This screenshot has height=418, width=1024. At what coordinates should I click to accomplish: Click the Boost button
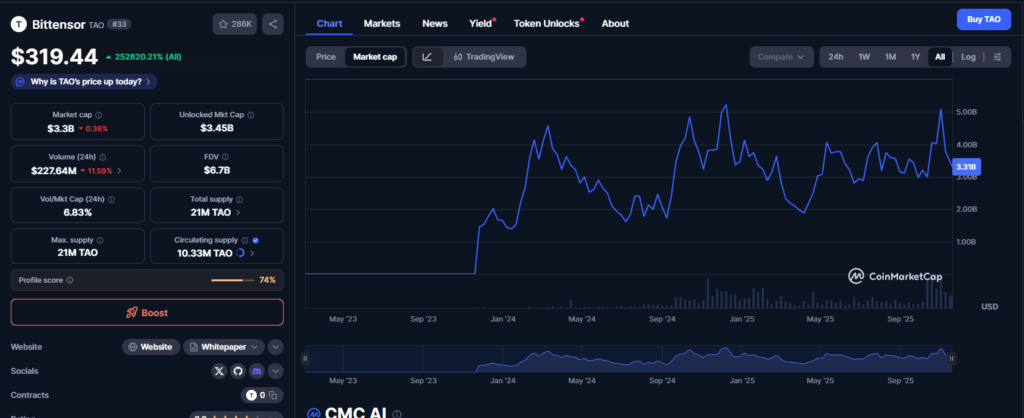[x=147, y=312]
